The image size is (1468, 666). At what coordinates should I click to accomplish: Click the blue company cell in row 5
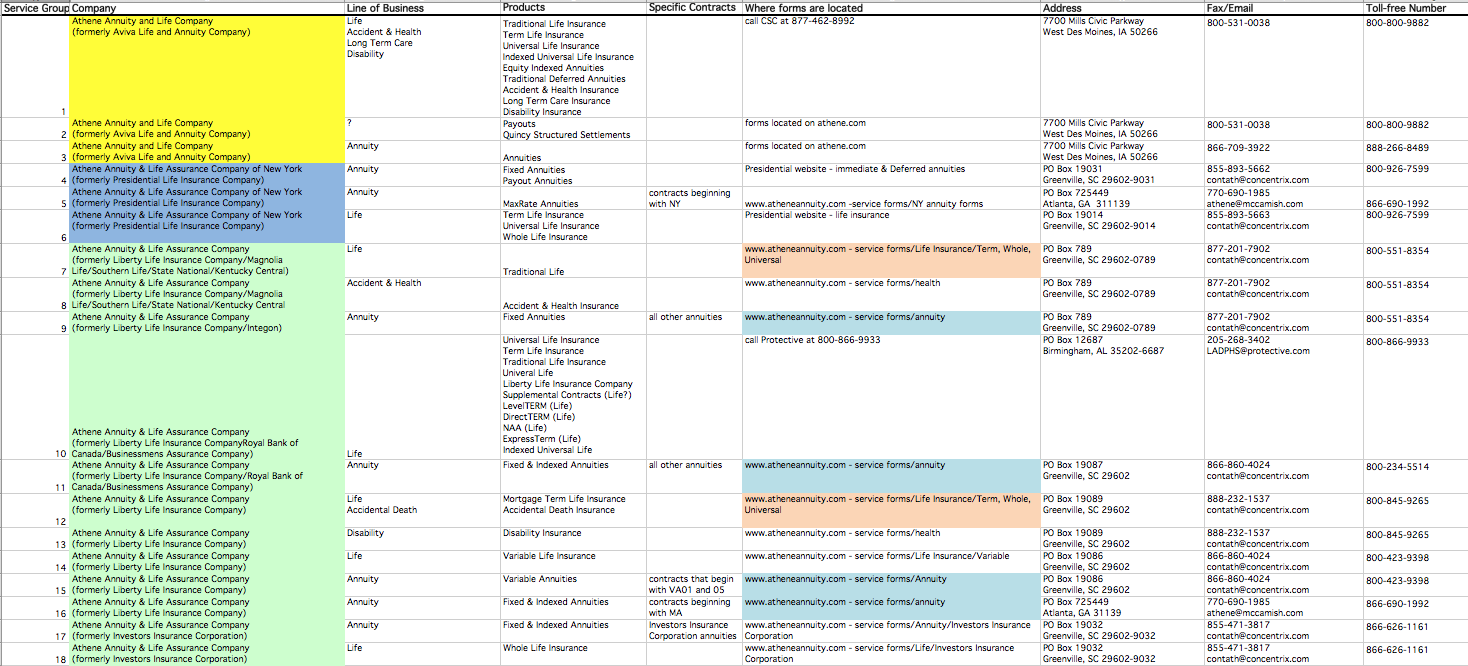(206, 198)
